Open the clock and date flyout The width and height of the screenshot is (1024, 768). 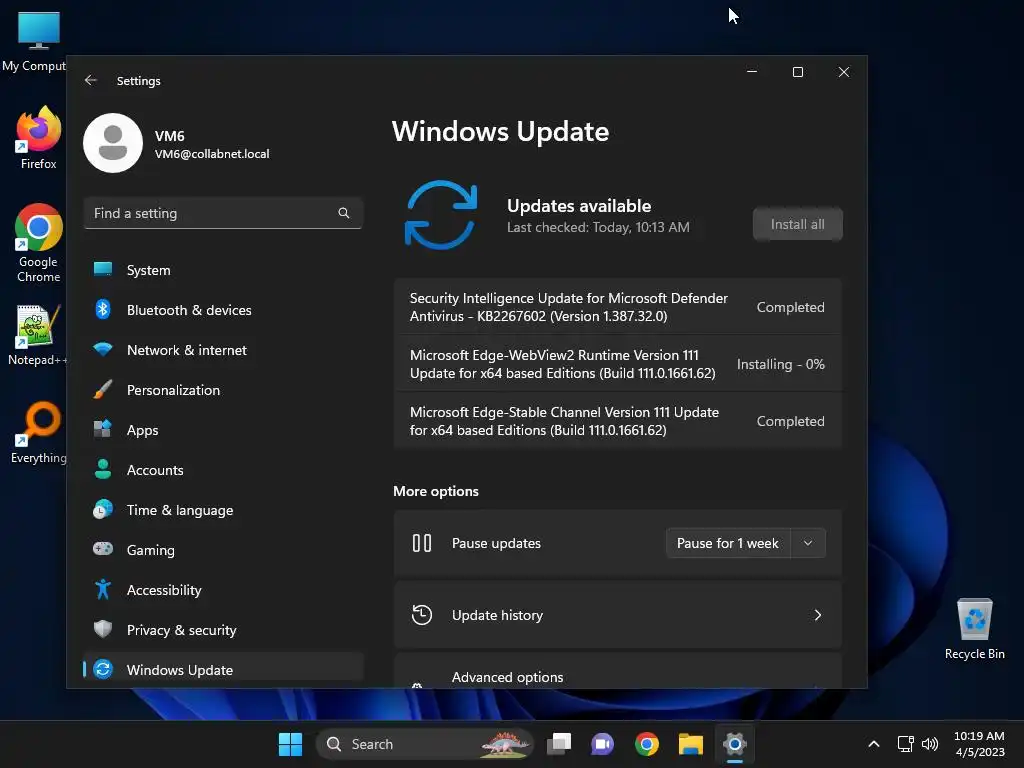click(x=980, y=744)
